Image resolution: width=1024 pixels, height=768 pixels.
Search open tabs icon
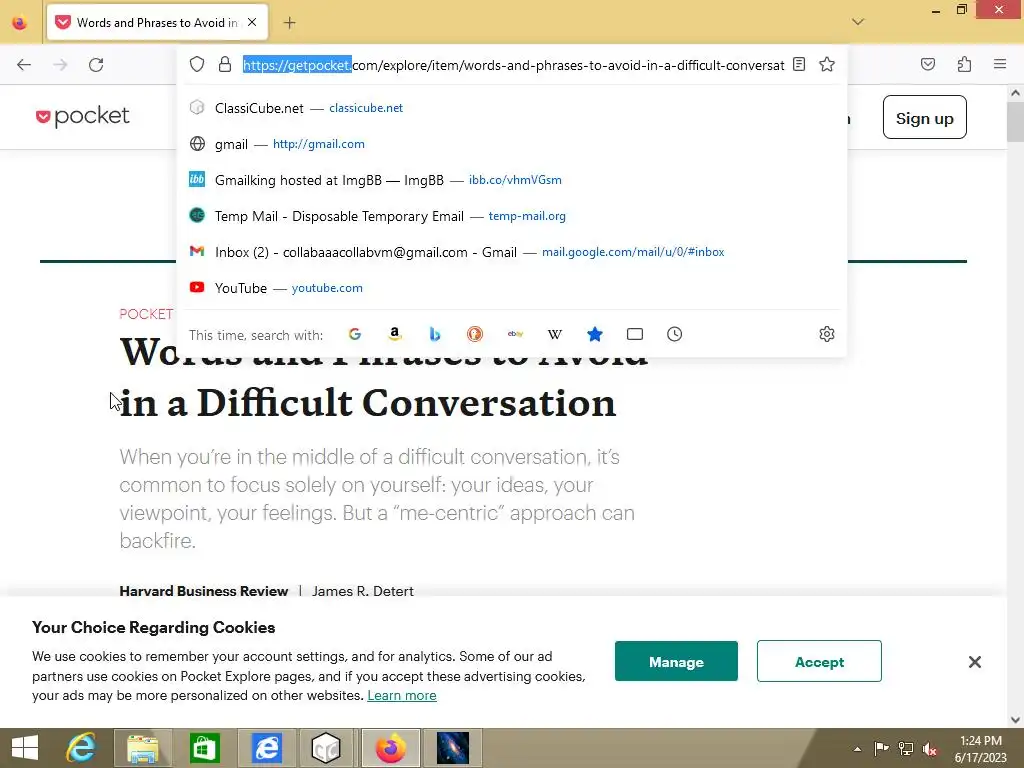coord(635,334)
